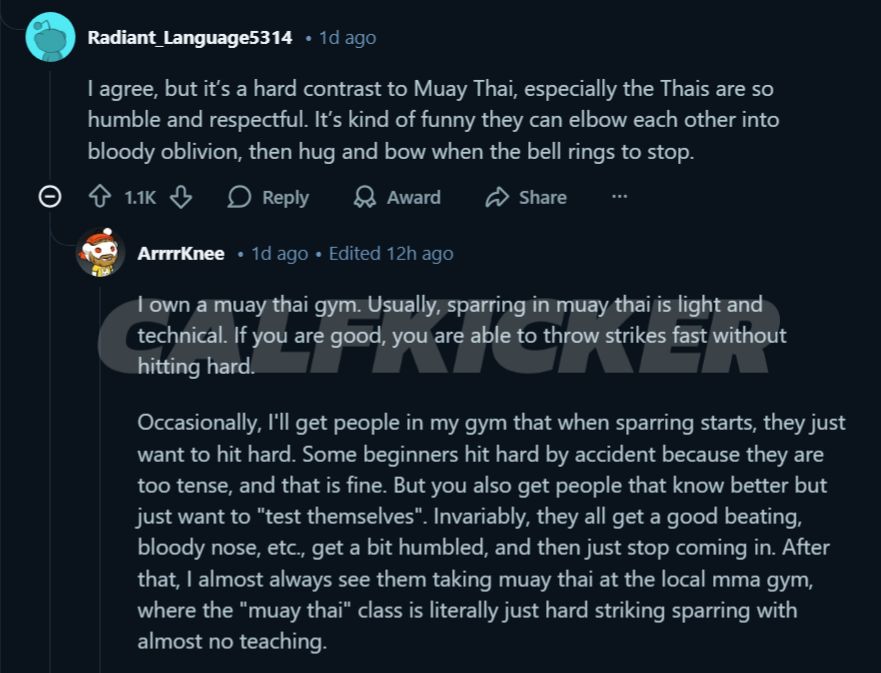Click the 1.1K vote count
Image resolution: width=881 pixels, height=673 pixels.
click(x=140, y=198)
